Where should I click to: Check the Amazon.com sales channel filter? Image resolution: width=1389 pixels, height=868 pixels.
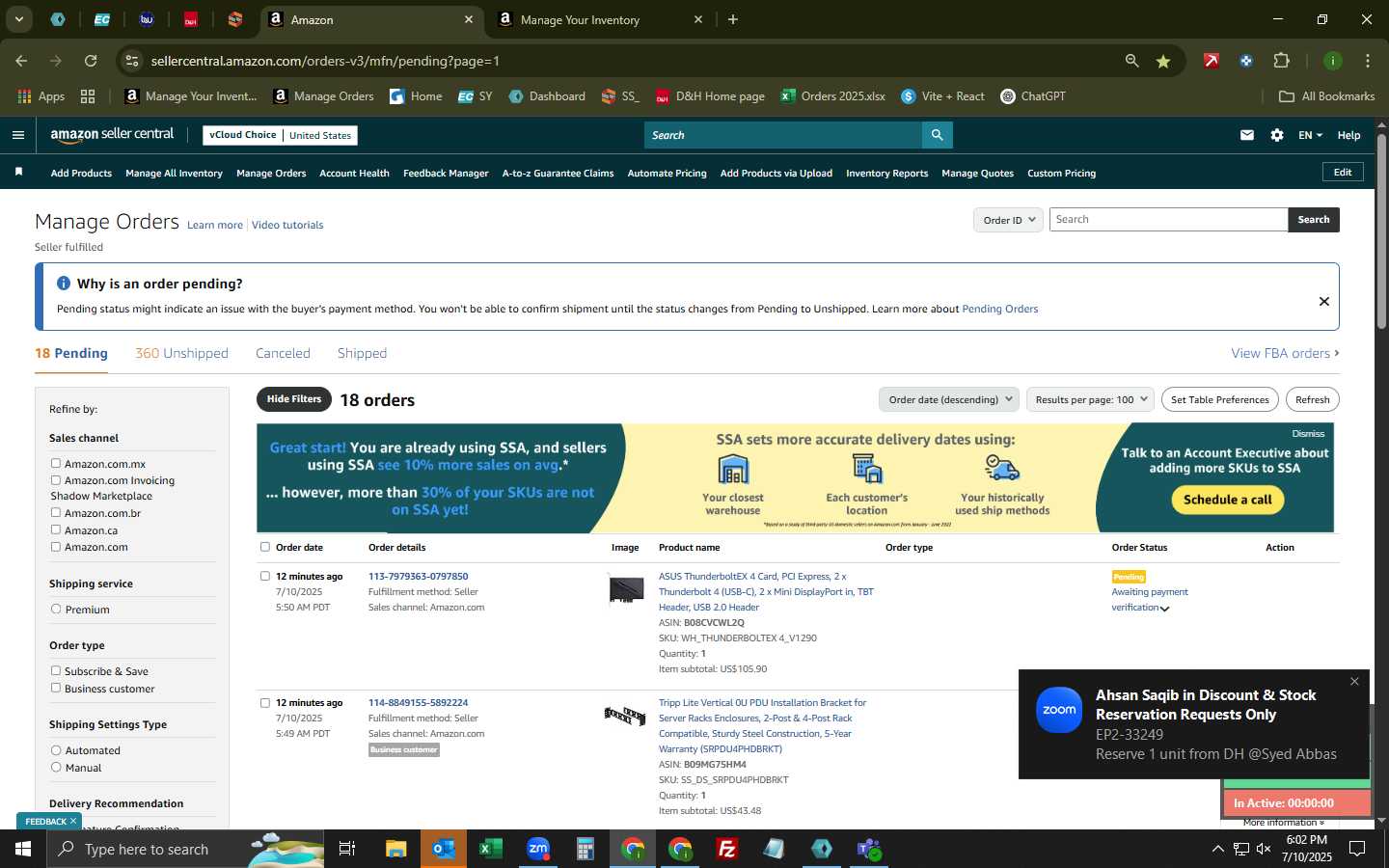tap(56, 546)
